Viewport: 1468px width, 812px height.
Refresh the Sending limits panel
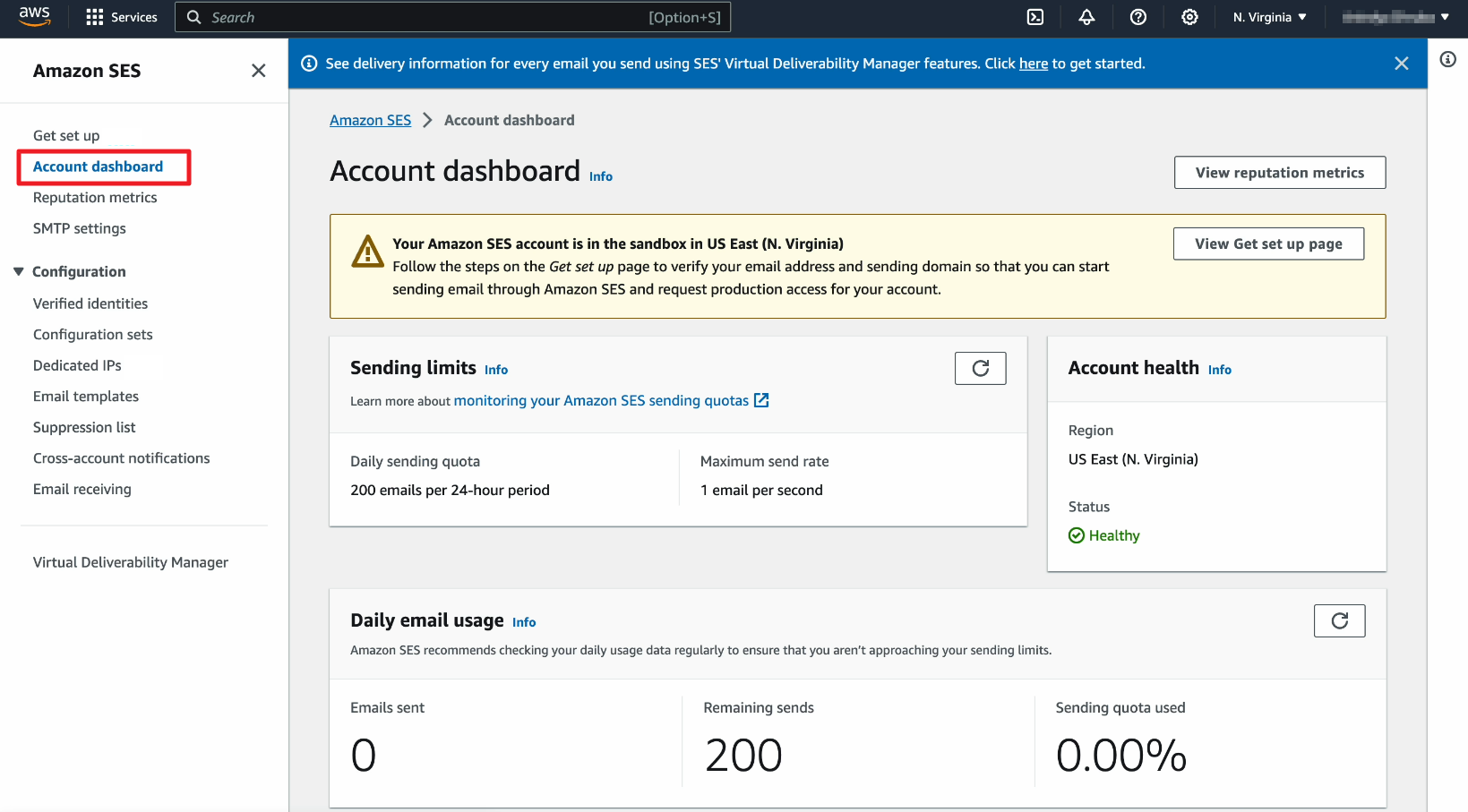coord(980,368)
